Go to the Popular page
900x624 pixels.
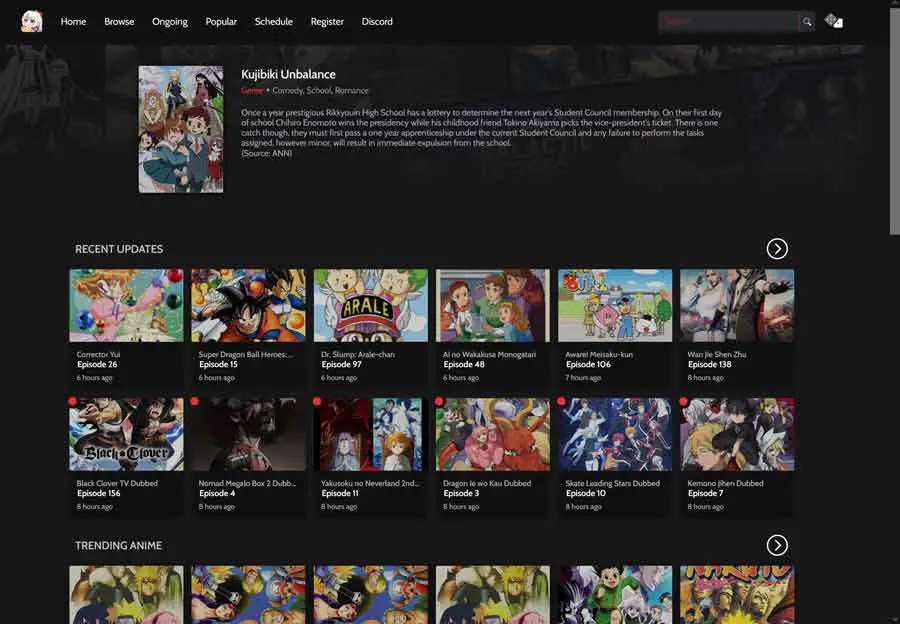coord(221,21)
